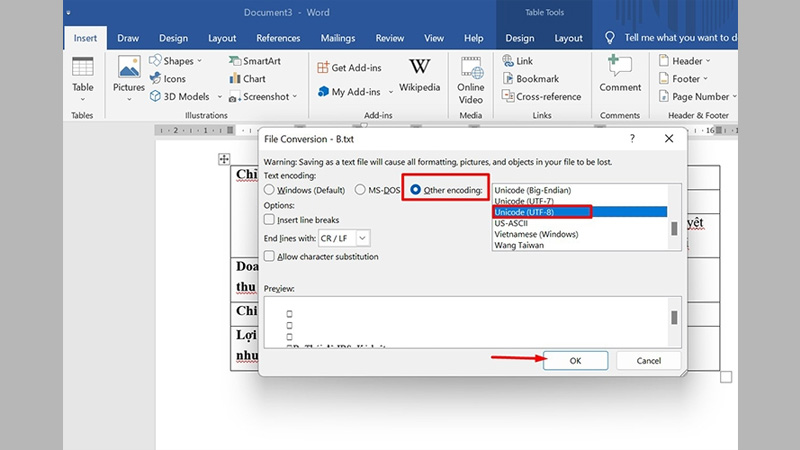This screenshot has width=800, height=450.
Task: Click the Pictures icon
Action: 129,67
